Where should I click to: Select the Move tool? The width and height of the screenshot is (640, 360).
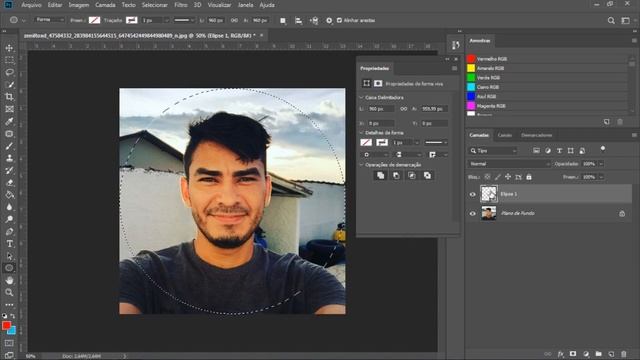[9, 48]
